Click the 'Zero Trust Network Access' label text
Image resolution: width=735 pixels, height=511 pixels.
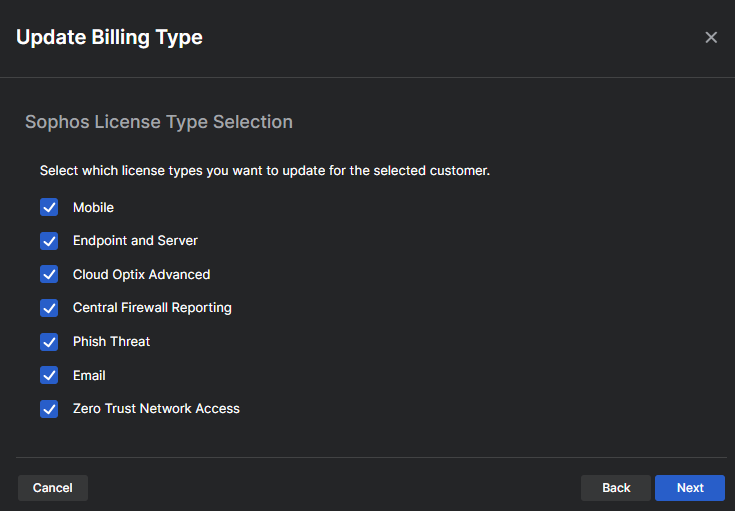point(156,409)
